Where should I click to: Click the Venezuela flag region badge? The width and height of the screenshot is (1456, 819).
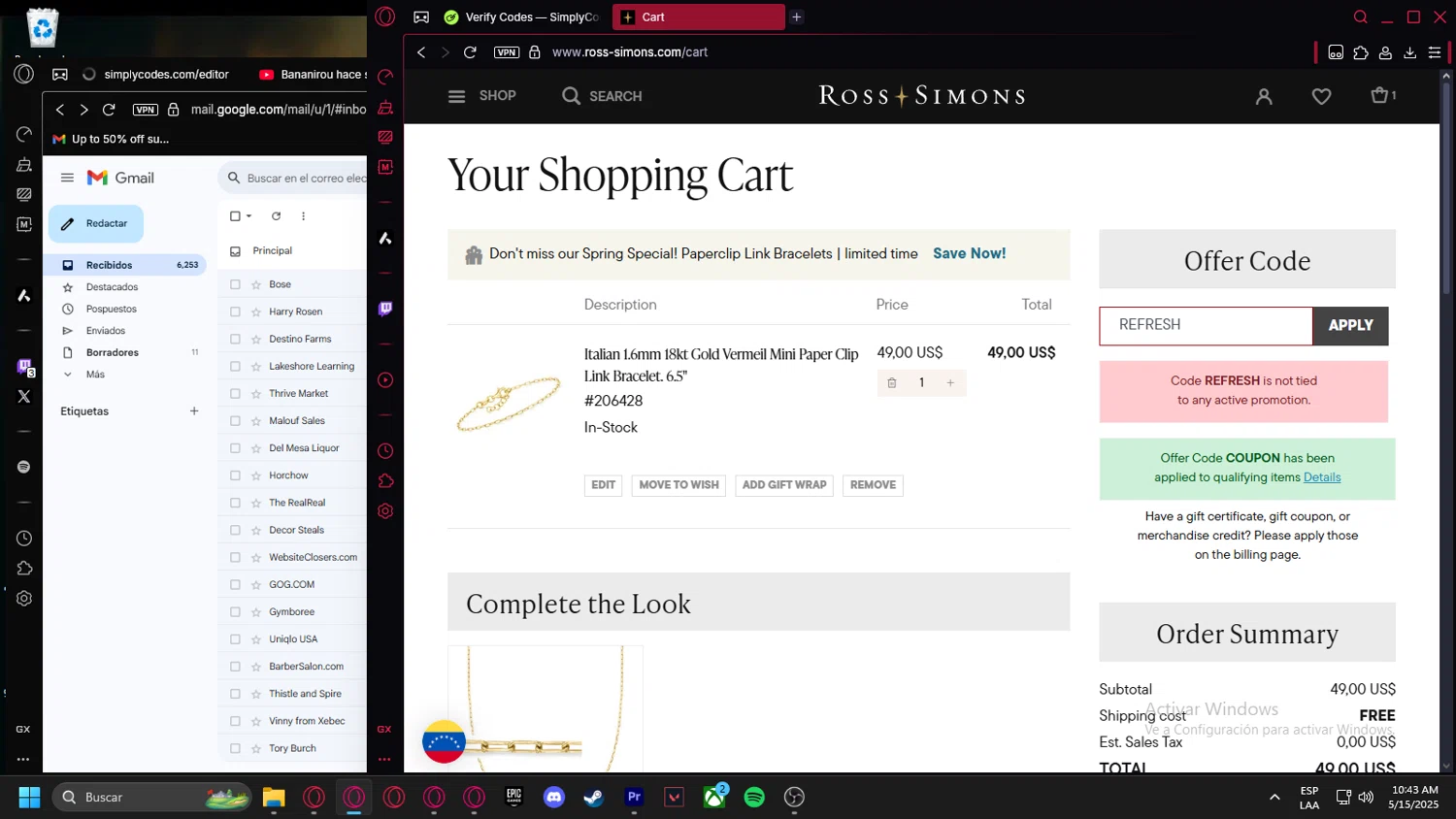tap(444, 741)
